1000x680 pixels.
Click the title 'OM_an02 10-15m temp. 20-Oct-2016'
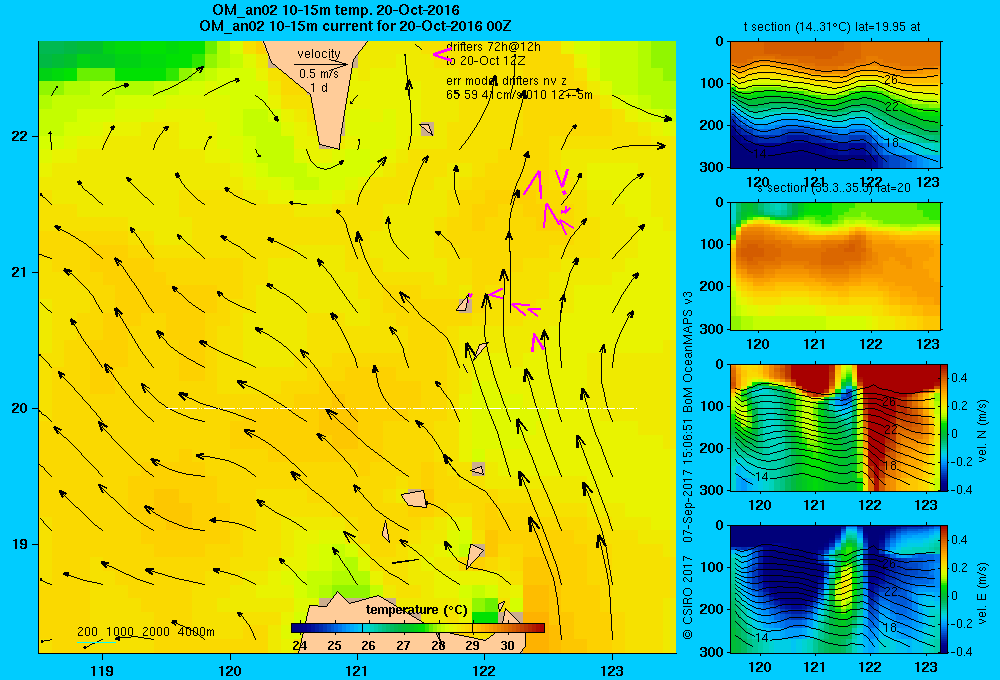click(335, 11)
